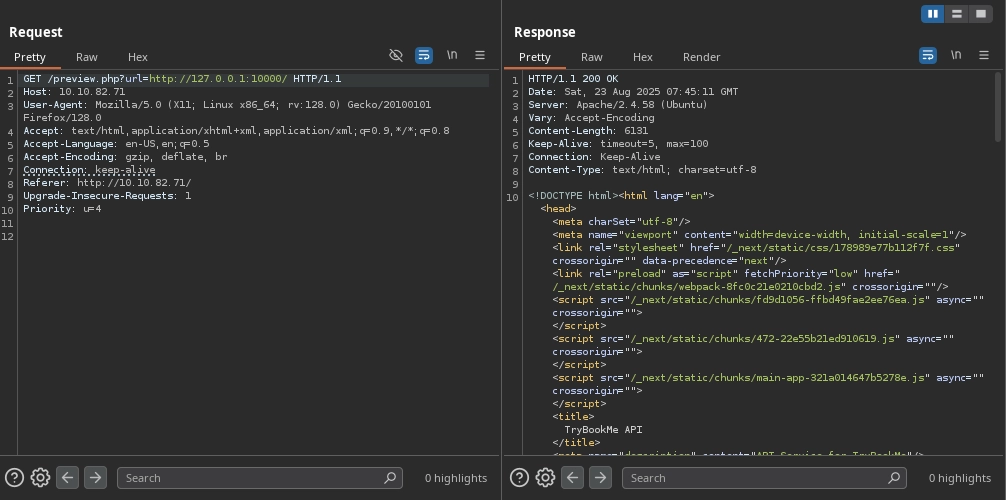1006x500 pixels.
Task: Select side-by-side split layout icon
Action: pos(933,14)
